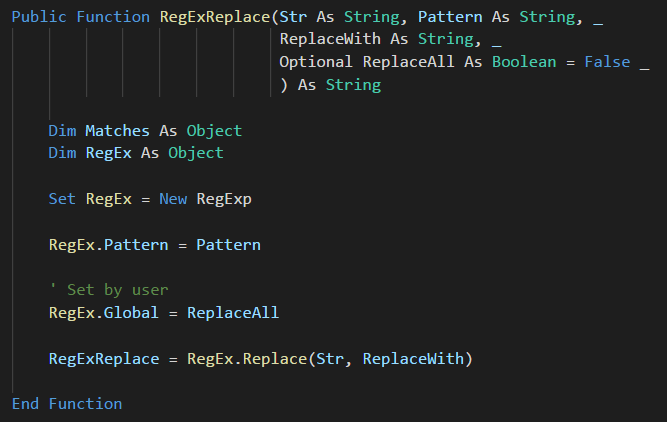Click Matches variable in Dim statement
The width and height of the screenshot is (667, 422).
tap(117, 131)
